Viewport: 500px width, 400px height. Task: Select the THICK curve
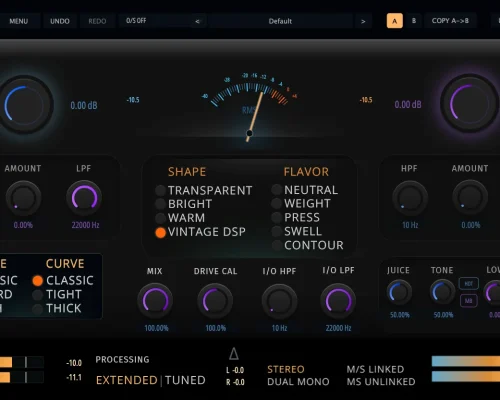[x=57, y=309]
